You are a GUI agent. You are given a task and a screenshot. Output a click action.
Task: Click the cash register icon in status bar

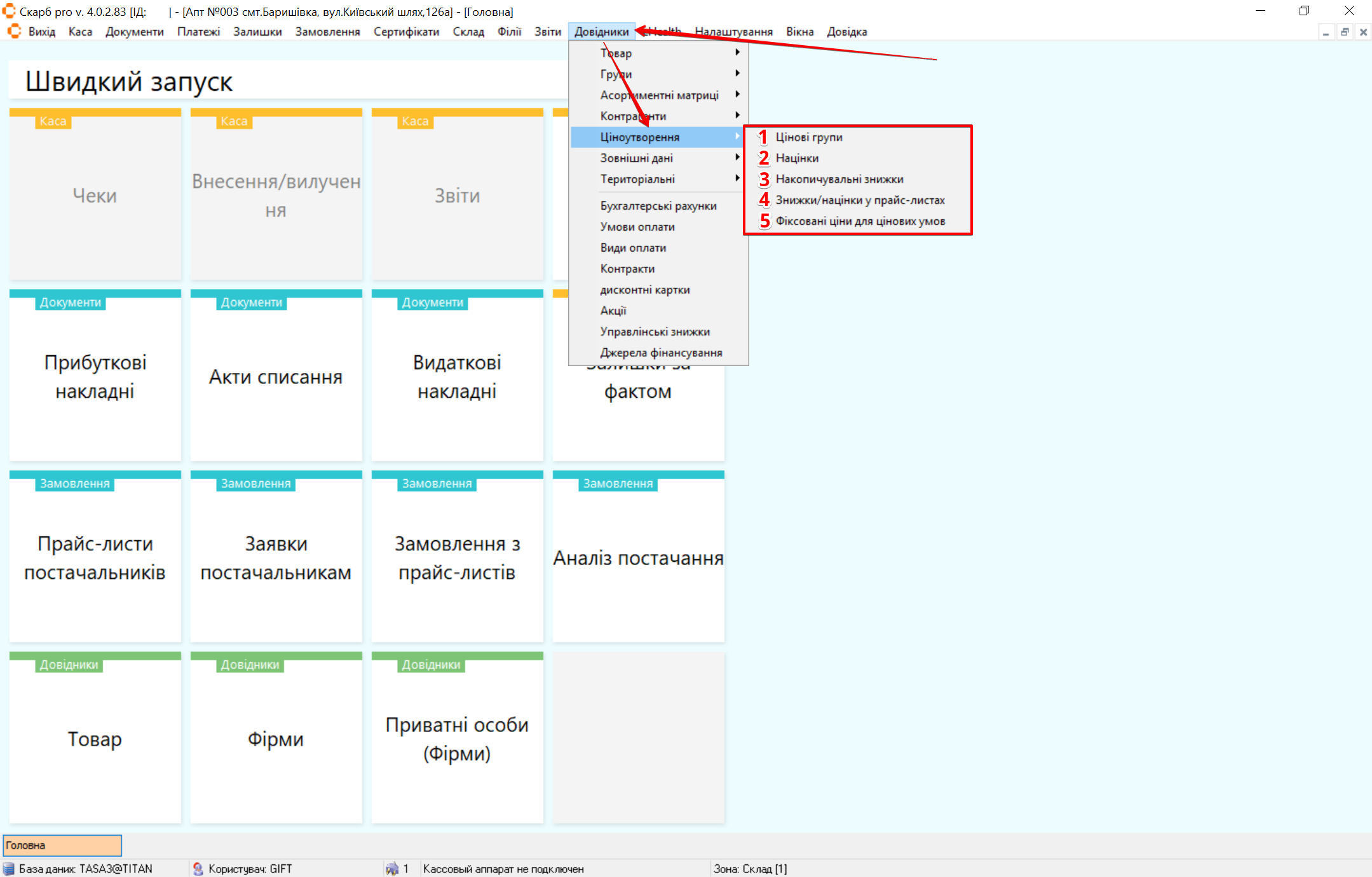pos(392,869)
